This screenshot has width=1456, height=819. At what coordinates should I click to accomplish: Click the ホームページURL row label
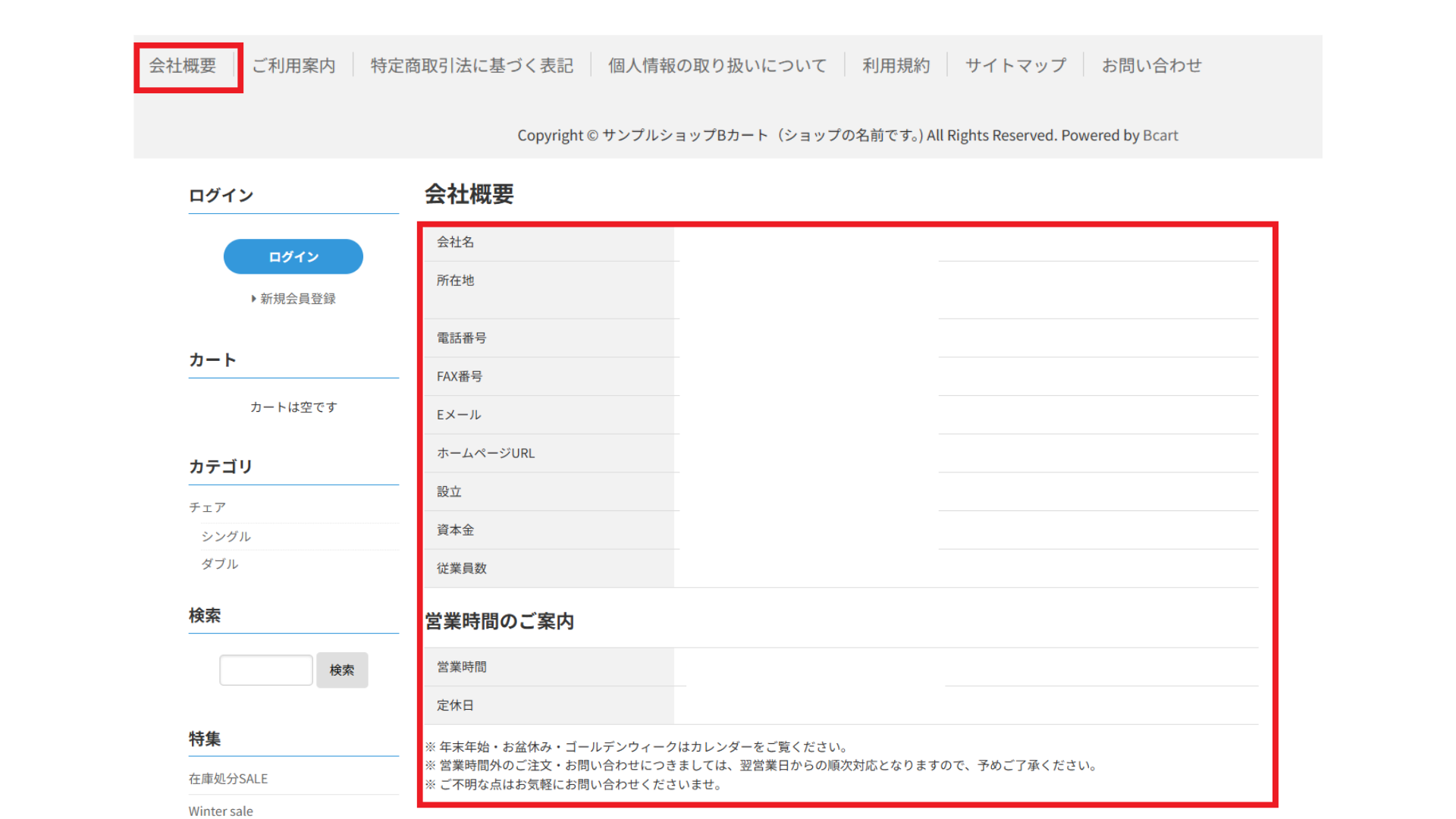485,453
